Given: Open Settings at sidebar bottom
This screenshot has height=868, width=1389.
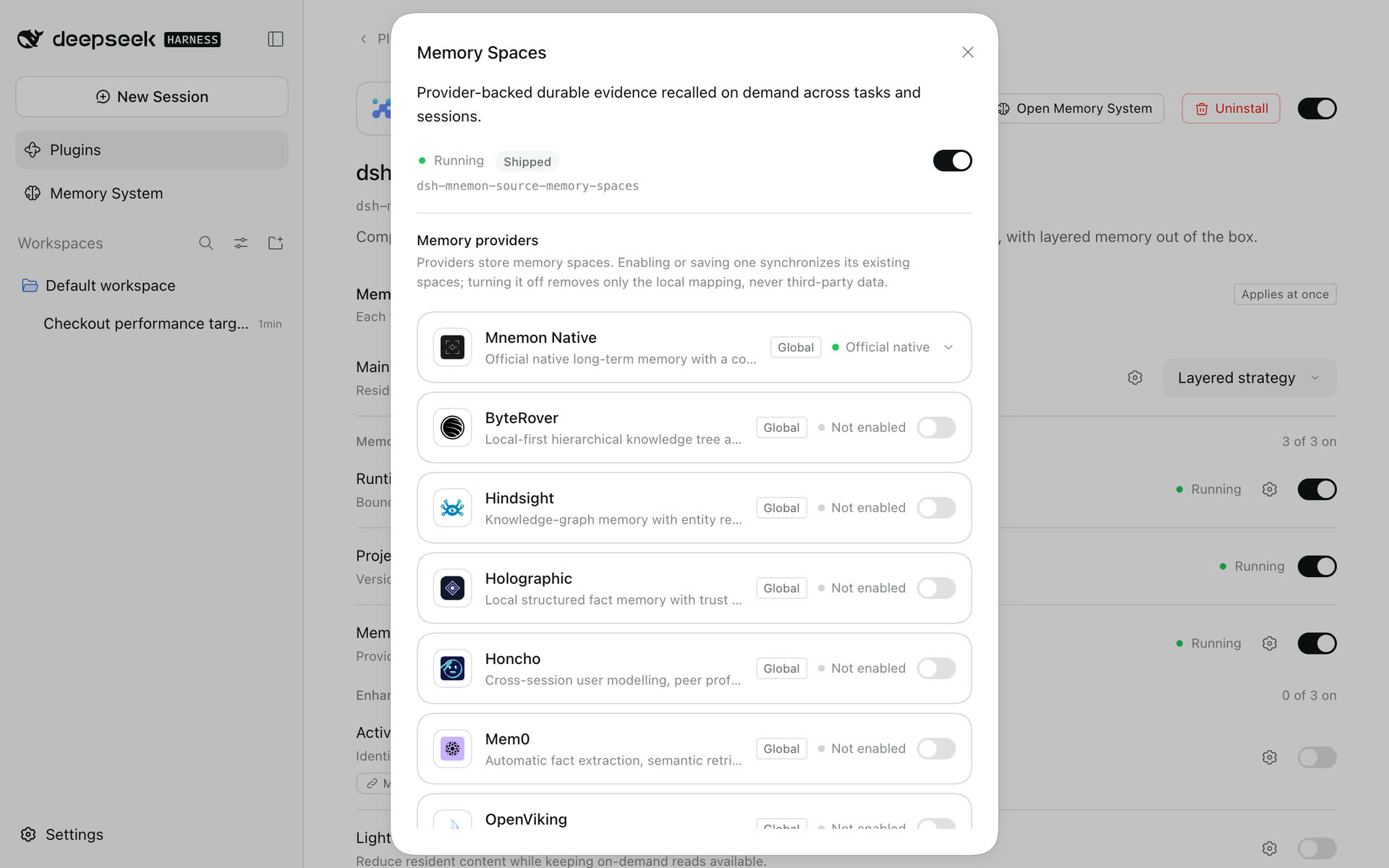Looking at the screenshot, I should click(x=62, y=835).
